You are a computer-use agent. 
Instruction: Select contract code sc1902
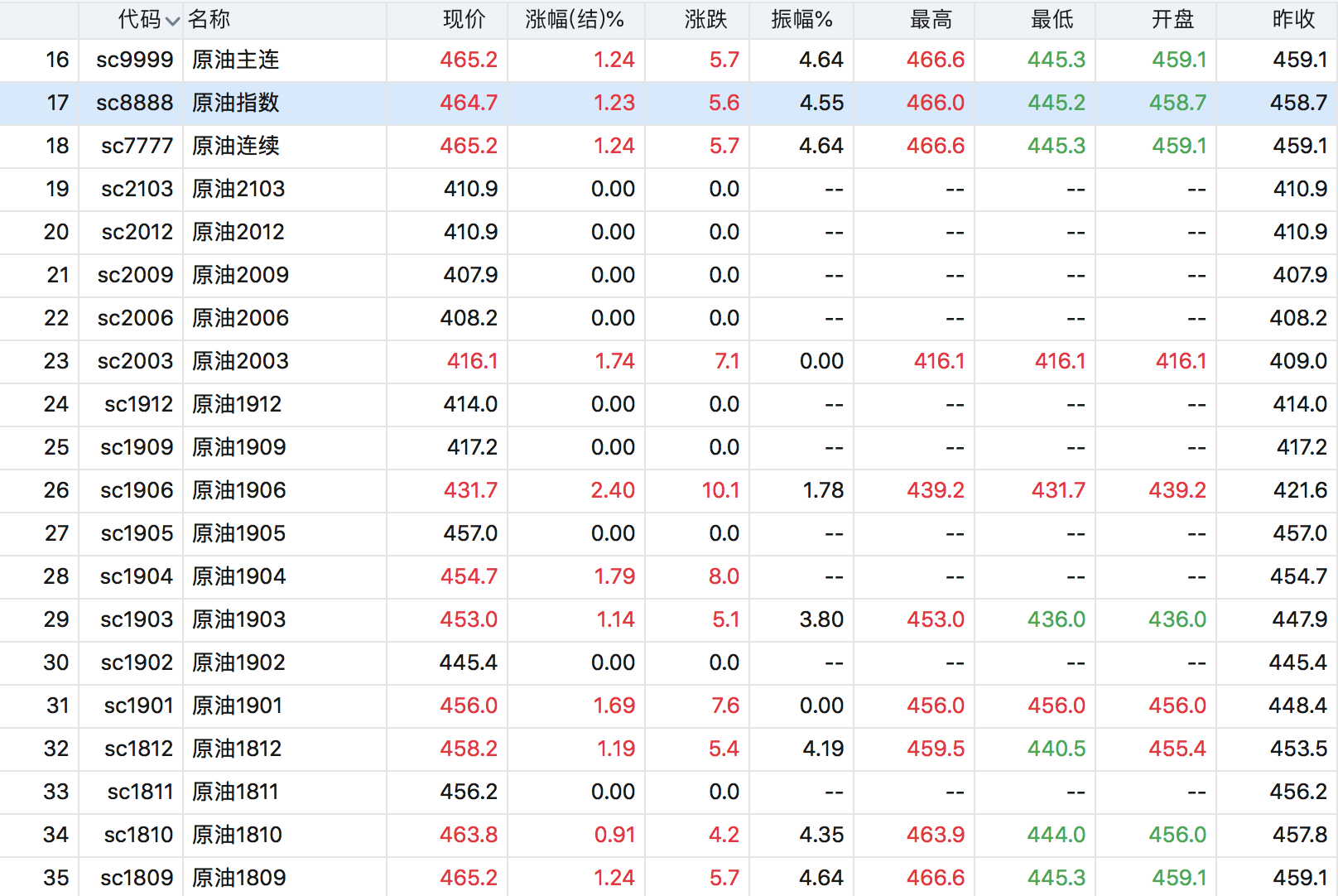[137, 662]
